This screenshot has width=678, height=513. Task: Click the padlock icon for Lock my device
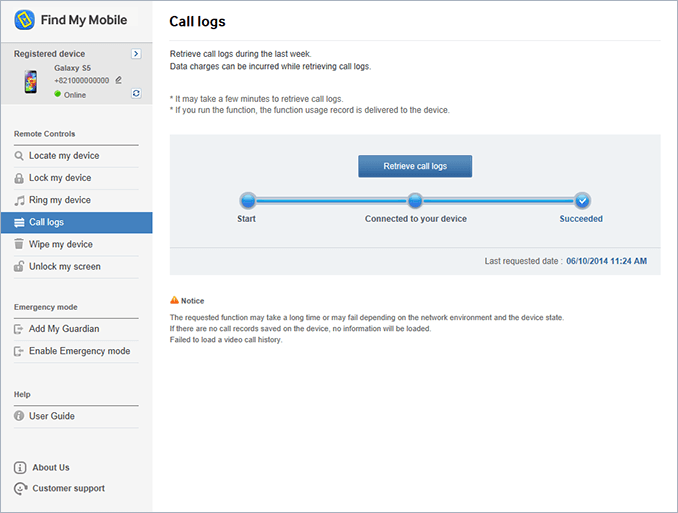click(x=20, y=178)
